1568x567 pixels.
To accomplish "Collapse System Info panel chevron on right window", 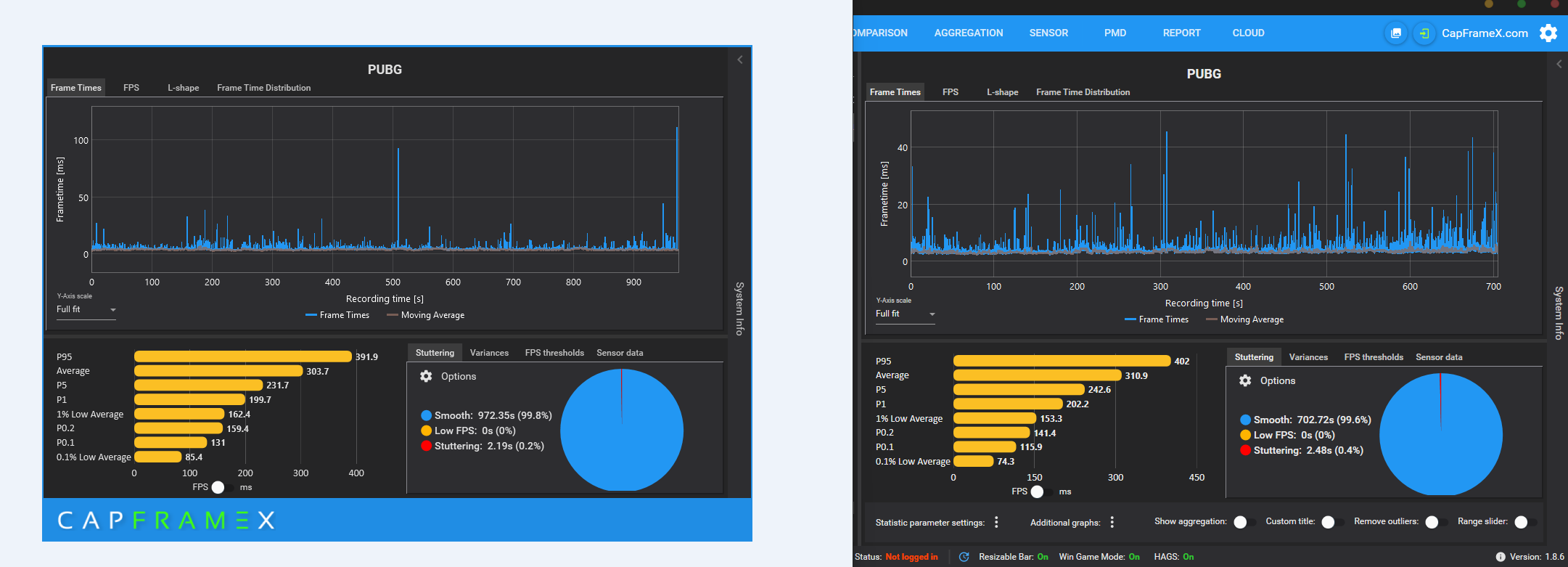I will tap(1559, 64).
